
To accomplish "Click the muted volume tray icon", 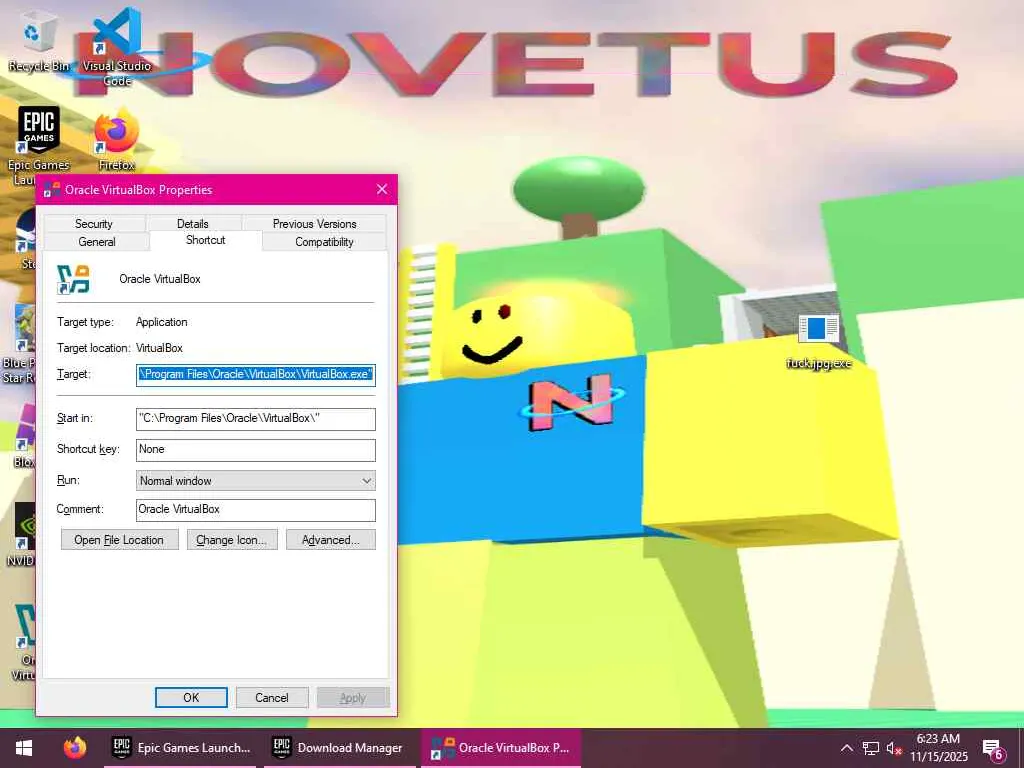I will pos(894,748).
